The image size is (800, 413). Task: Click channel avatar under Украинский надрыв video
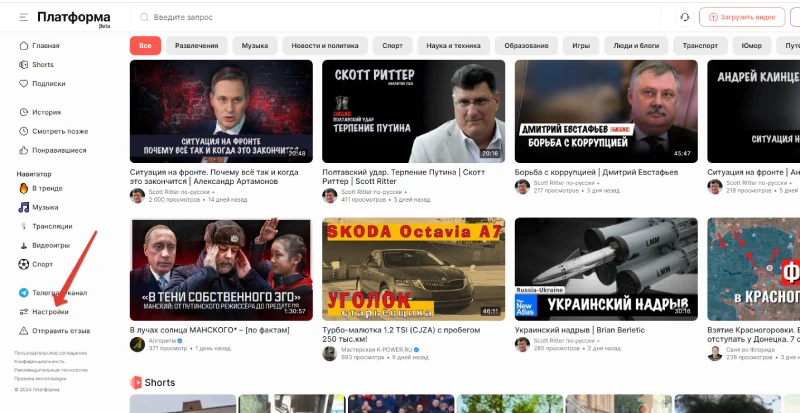point(522,344)
